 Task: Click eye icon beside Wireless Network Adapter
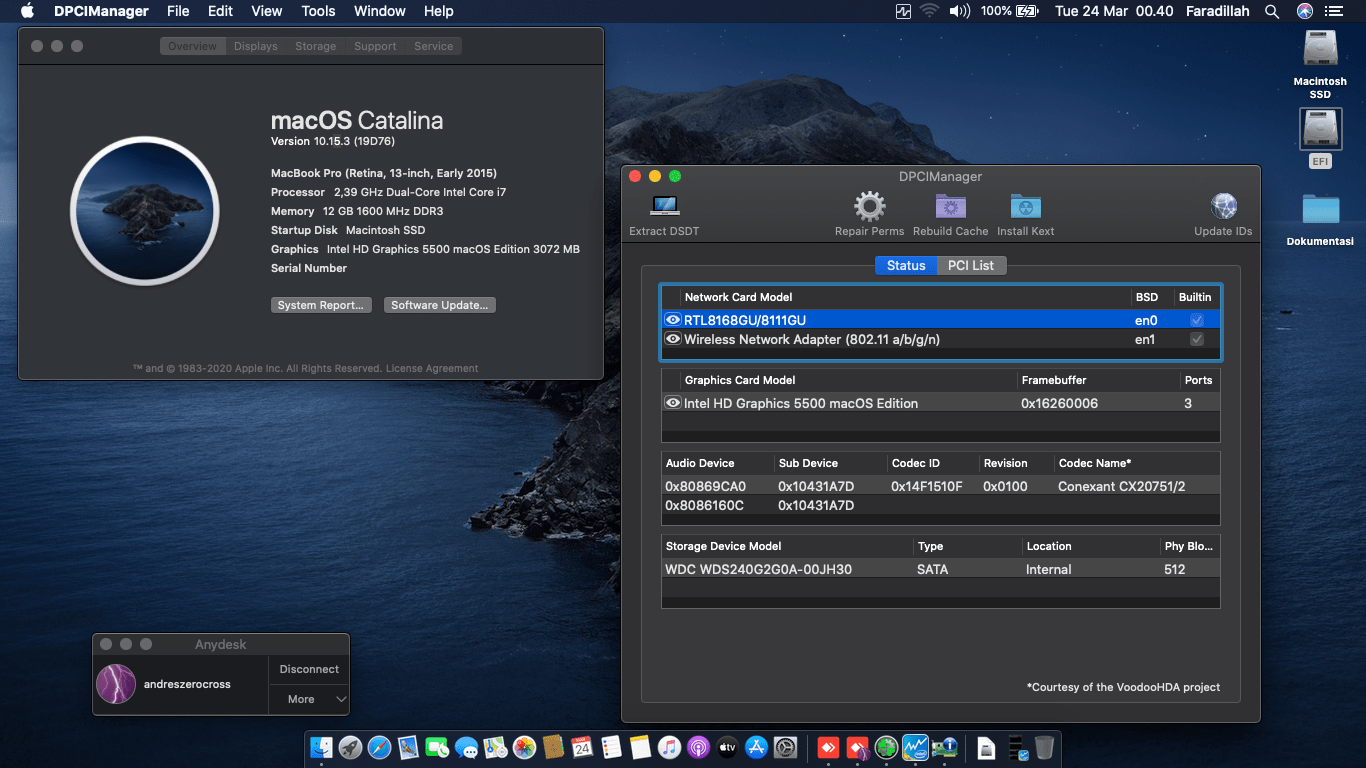pos(673,340)
